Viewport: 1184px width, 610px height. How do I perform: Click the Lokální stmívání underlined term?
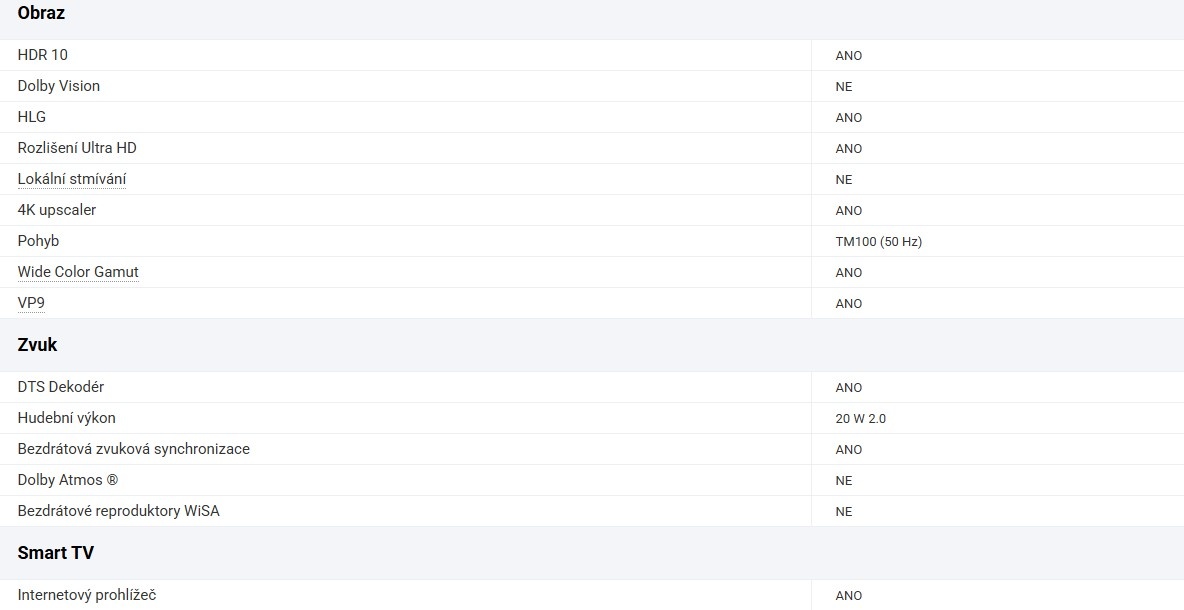pyautogui.click(x=72, y=179)
